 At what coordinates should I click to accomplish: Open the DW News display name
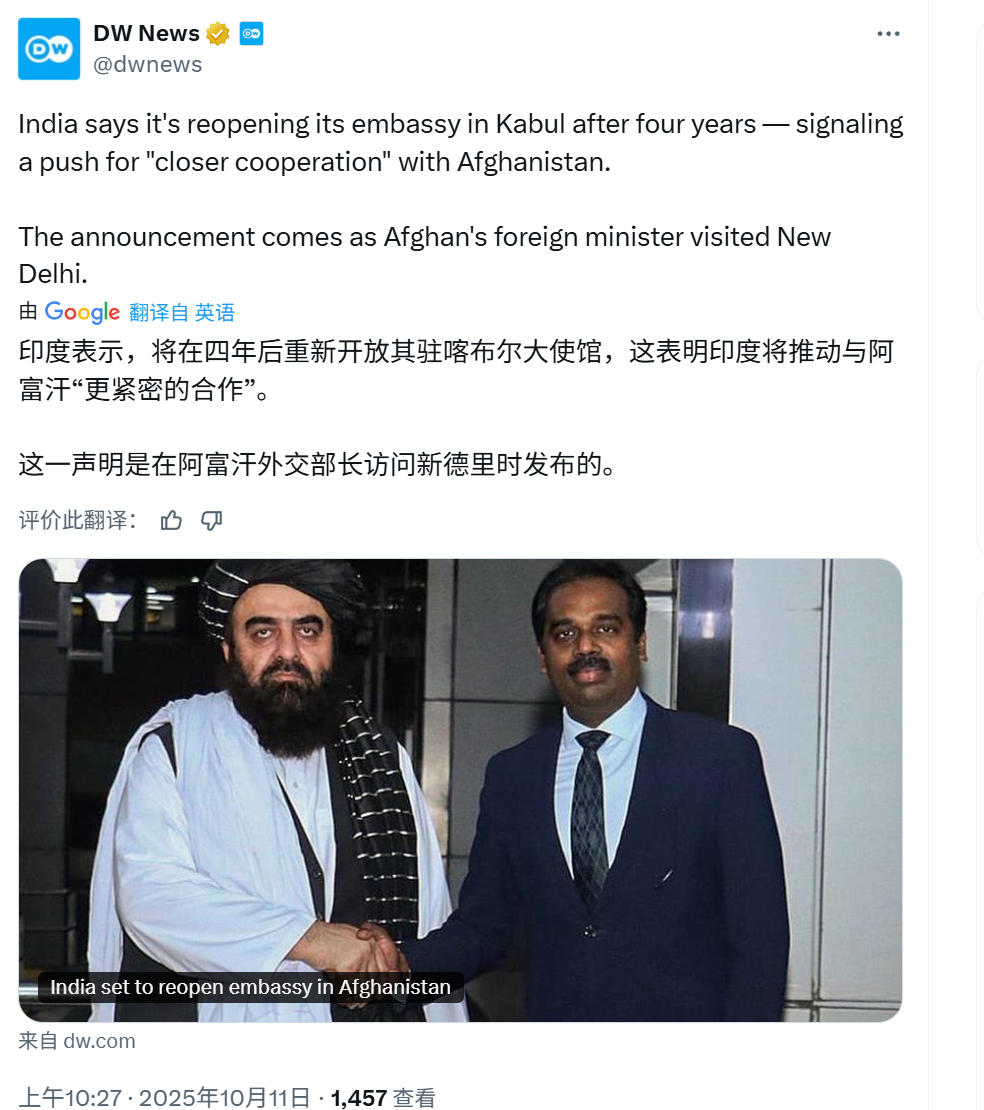(x=147, y=33)
